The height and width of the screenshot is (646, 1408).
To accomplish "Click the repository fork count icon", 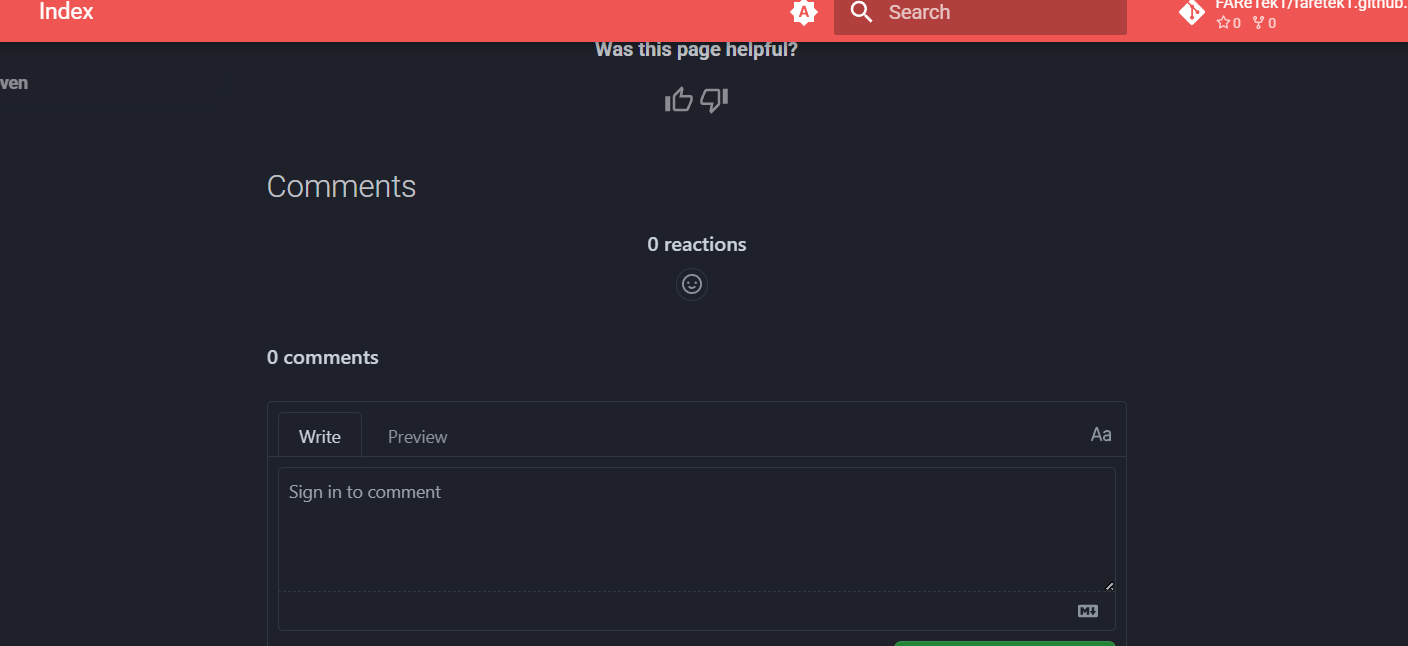I will tap(1258, 23).
